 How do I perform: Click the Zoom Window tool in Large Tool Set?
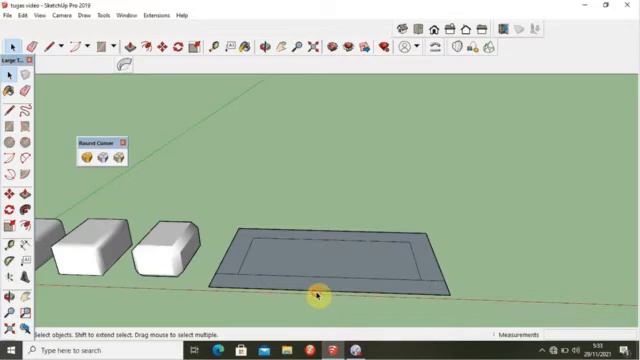point(25,313)
